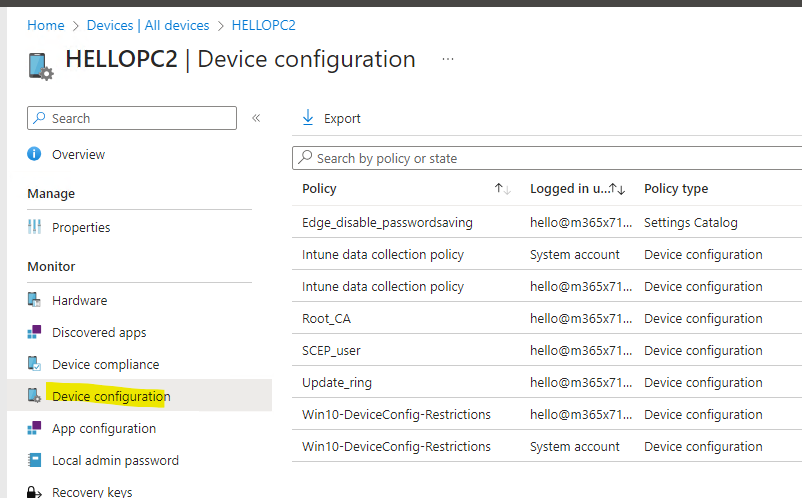Select Discovered apps menu item

coord(99,332)
